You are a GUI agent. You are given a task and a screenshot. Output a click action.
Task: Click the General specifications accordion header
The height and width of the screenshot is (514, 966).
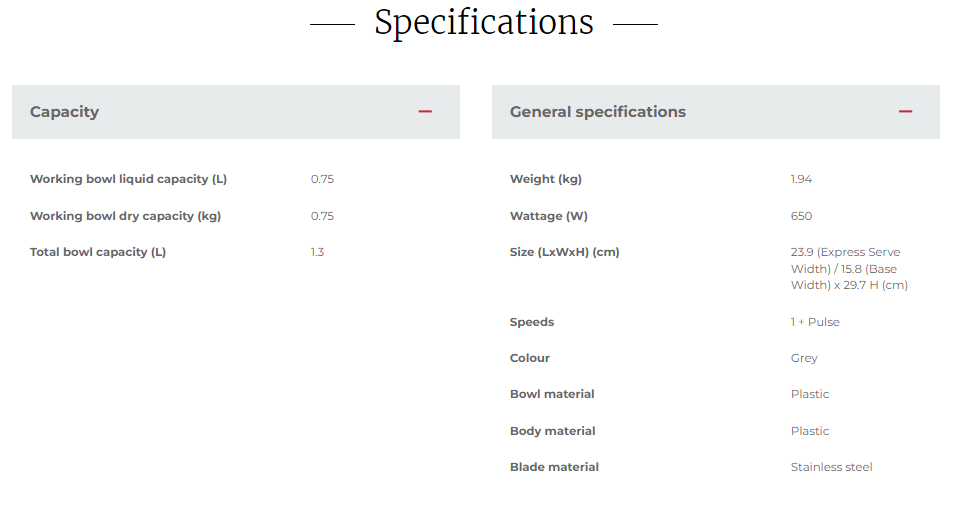(716, 112)
